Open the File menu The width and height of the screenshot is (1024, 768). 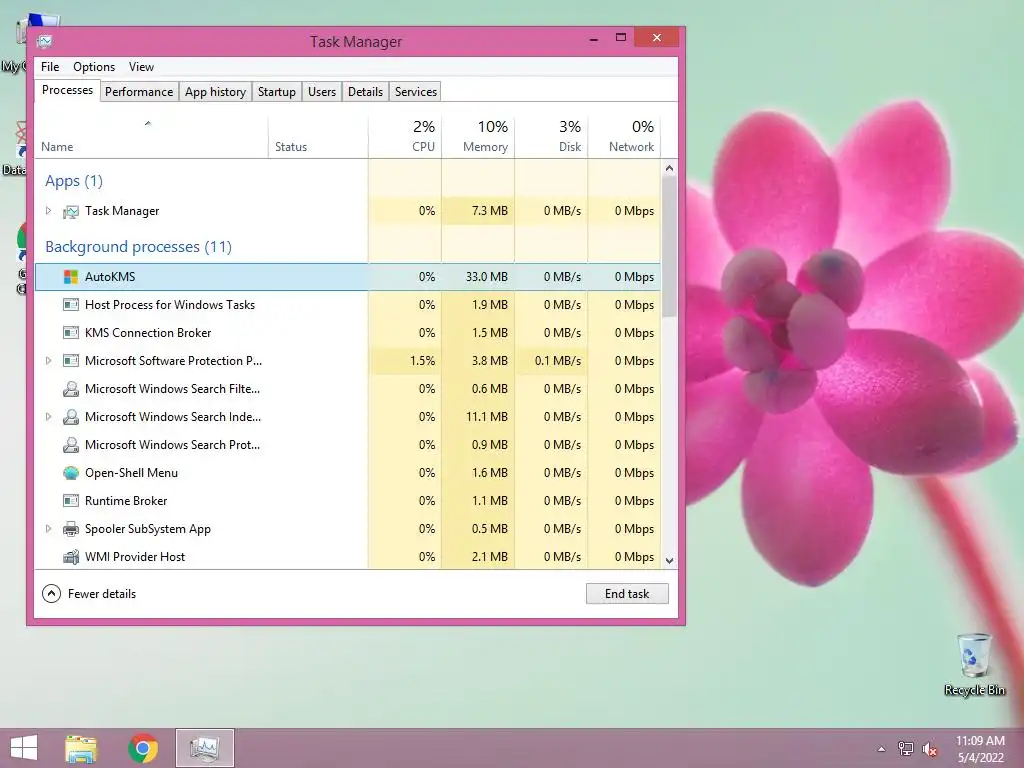coord(50,67)
